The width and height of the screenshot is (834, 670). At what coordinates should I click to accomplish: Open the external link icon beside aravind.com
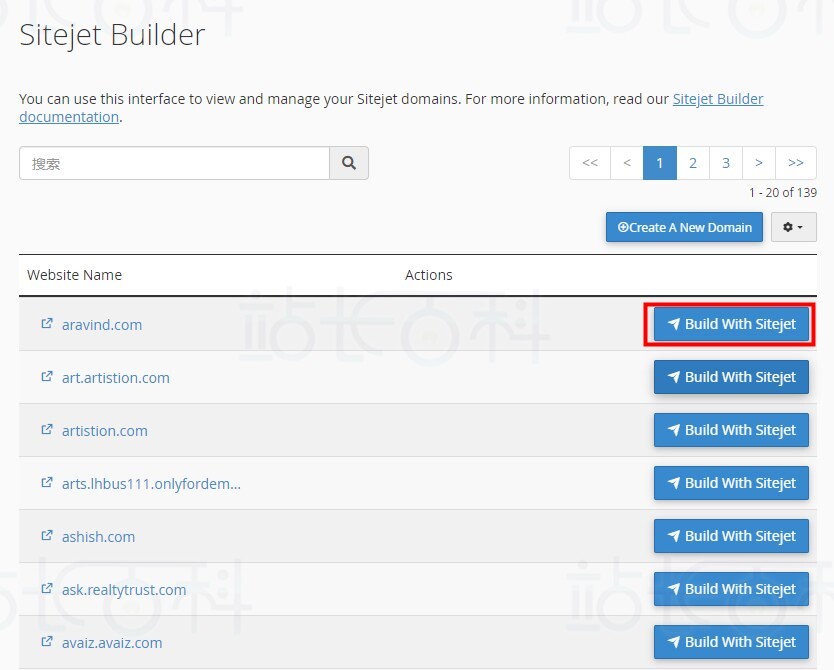[46, 322]
